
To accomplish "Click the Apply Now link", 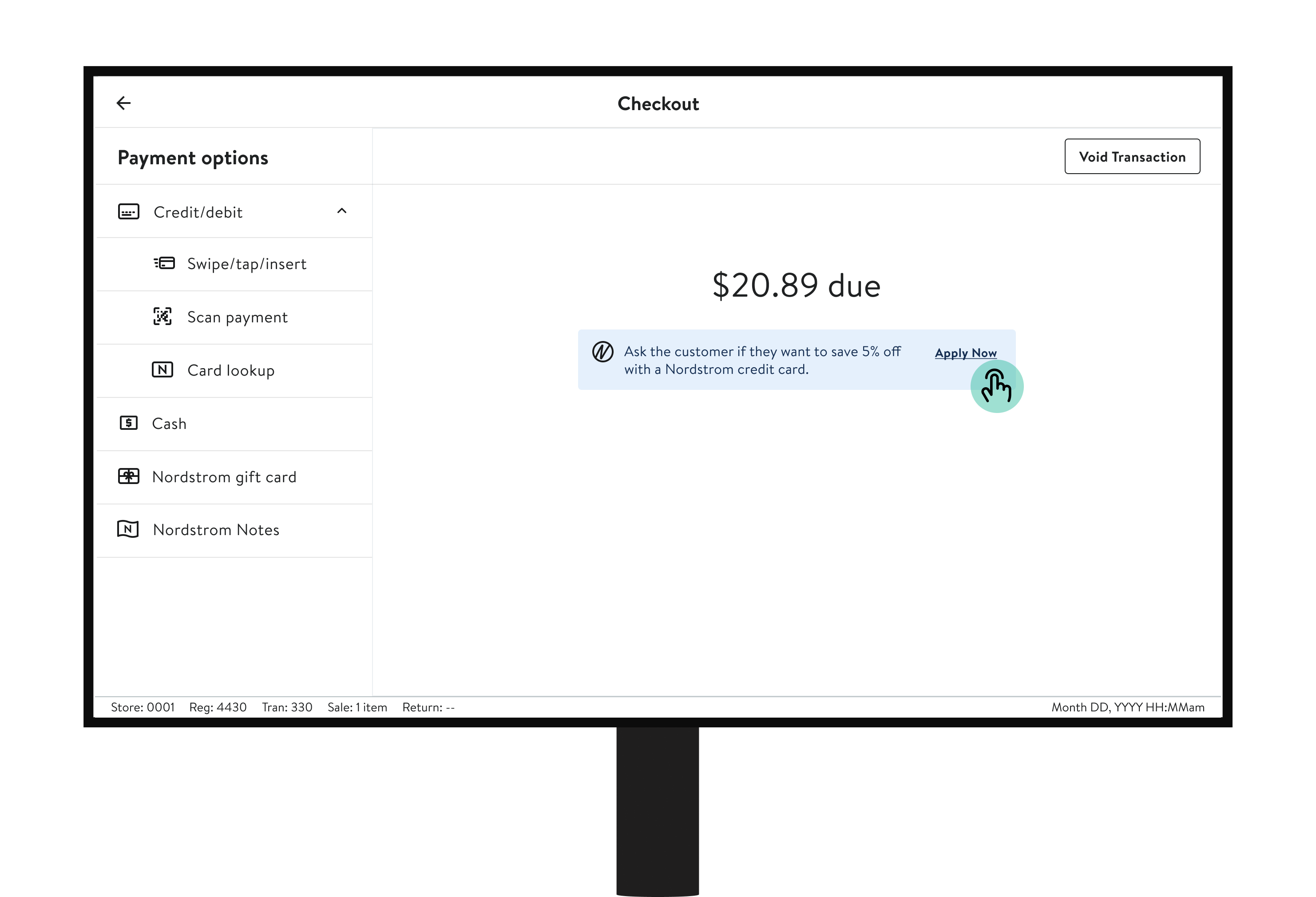I will coord(966,353).
